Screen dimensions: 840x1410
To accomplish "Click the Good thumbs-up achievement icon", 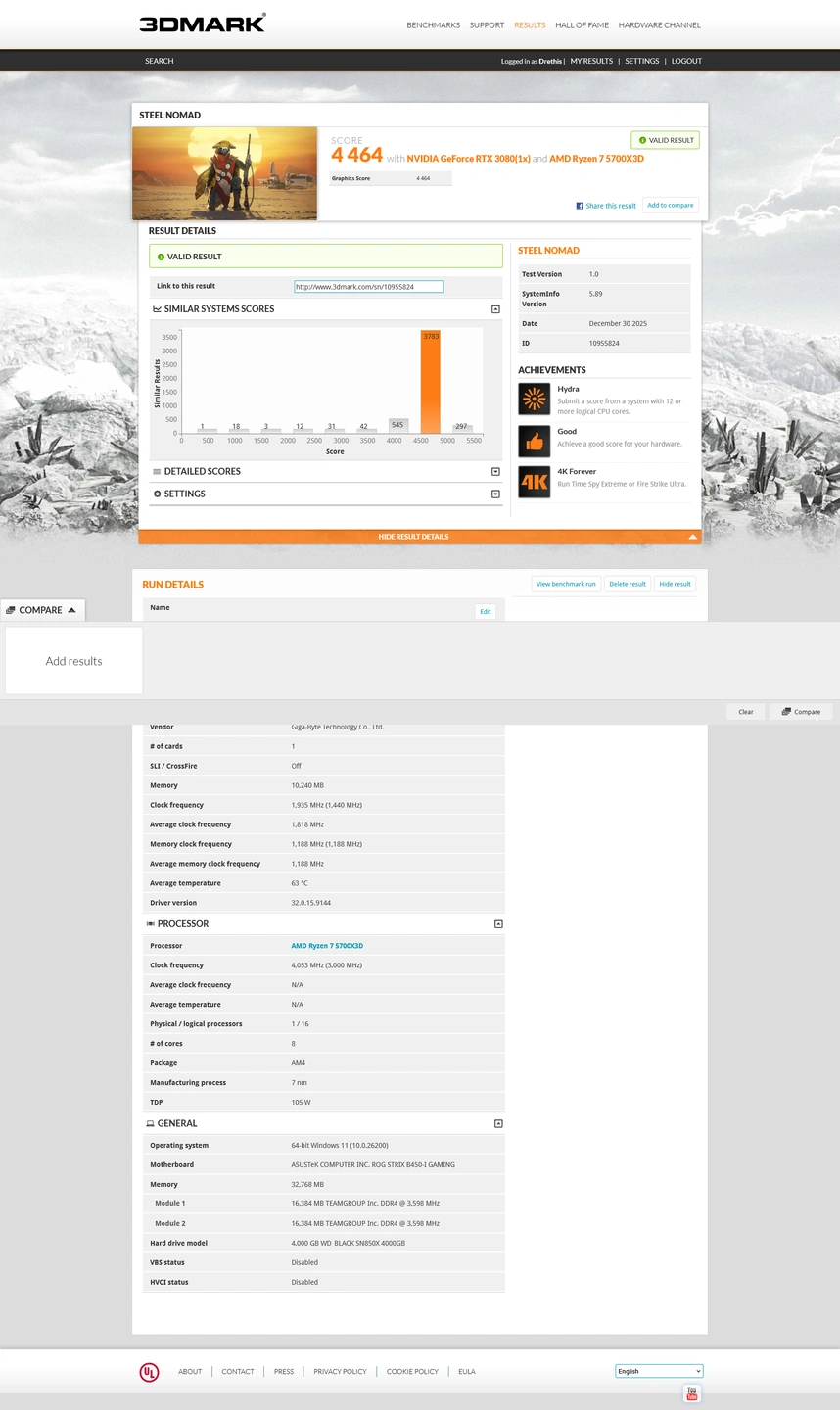I will [x=534, y=442].
